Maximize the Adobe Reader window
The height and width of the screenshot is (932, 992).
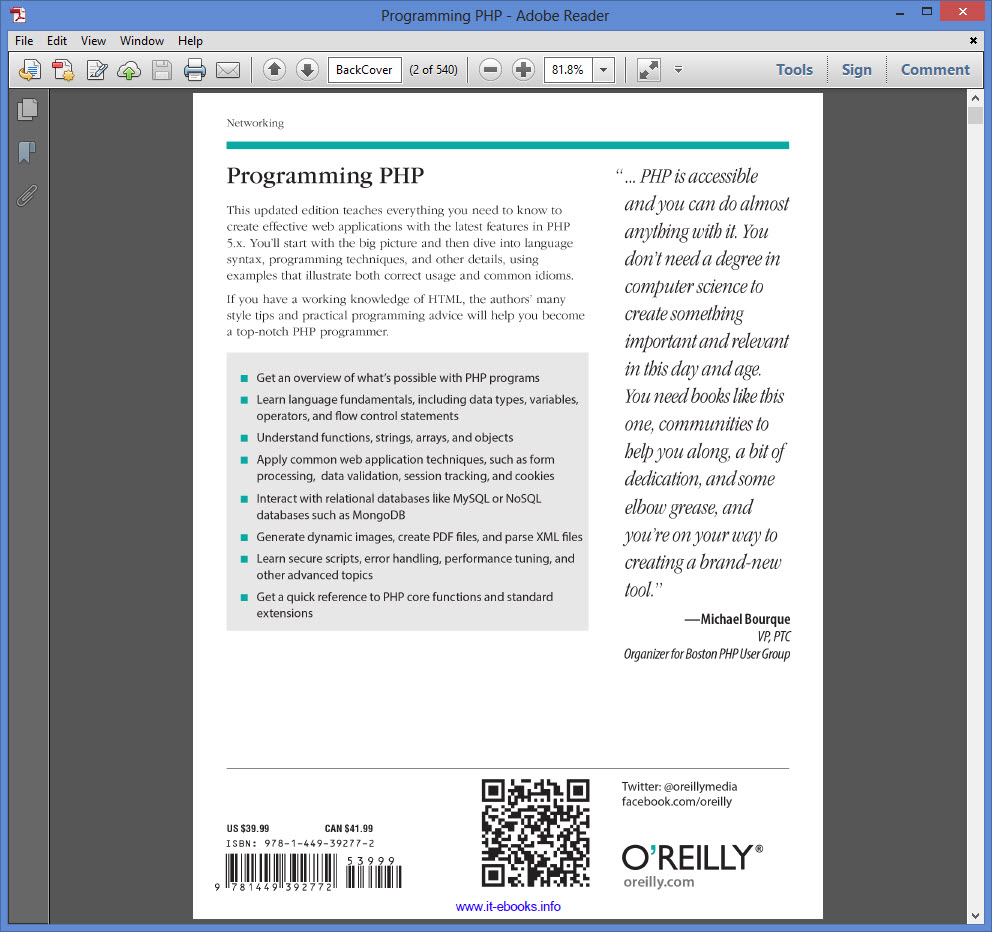click(927, 12)
